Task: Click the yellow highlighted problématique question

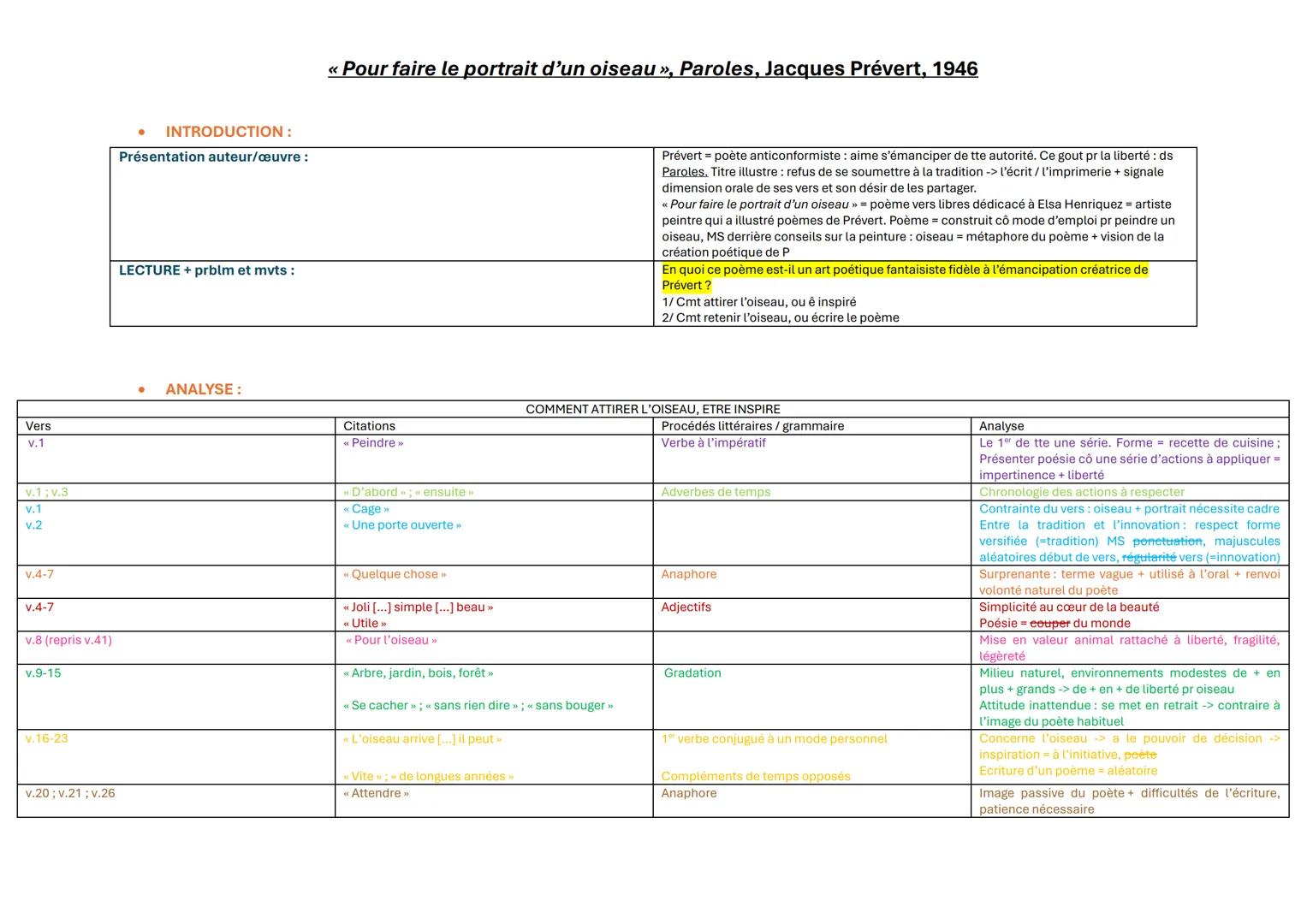Action: point(904,270)
